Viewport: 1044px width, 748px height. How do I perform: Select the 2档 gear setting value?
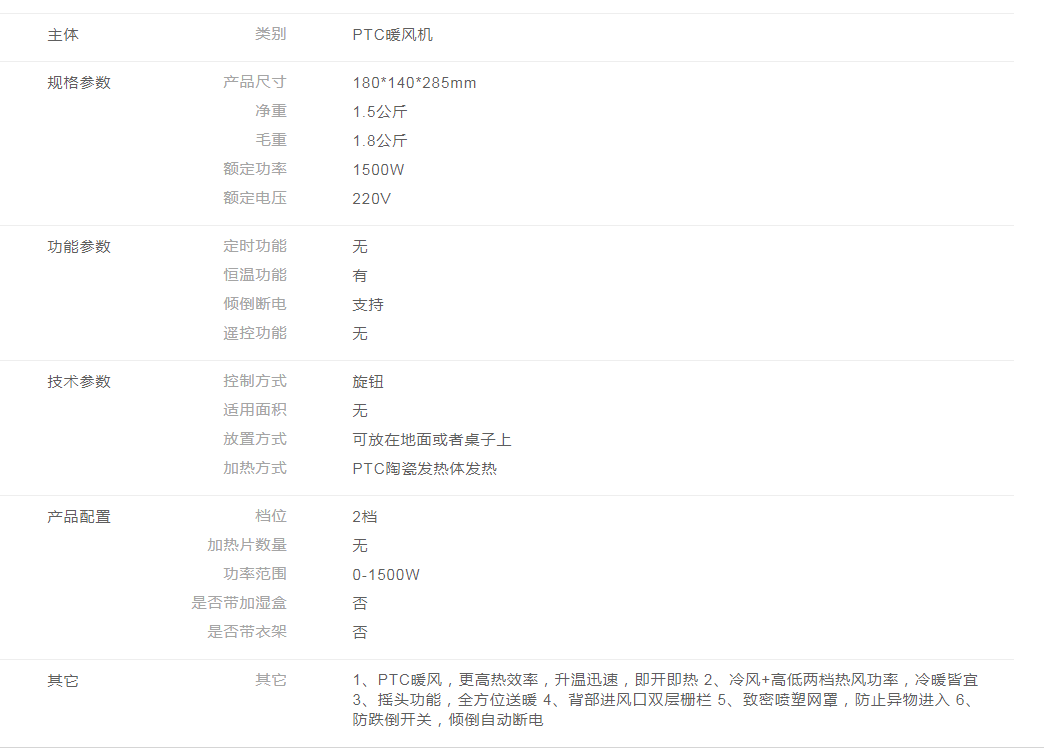click(x=364, y=517)
